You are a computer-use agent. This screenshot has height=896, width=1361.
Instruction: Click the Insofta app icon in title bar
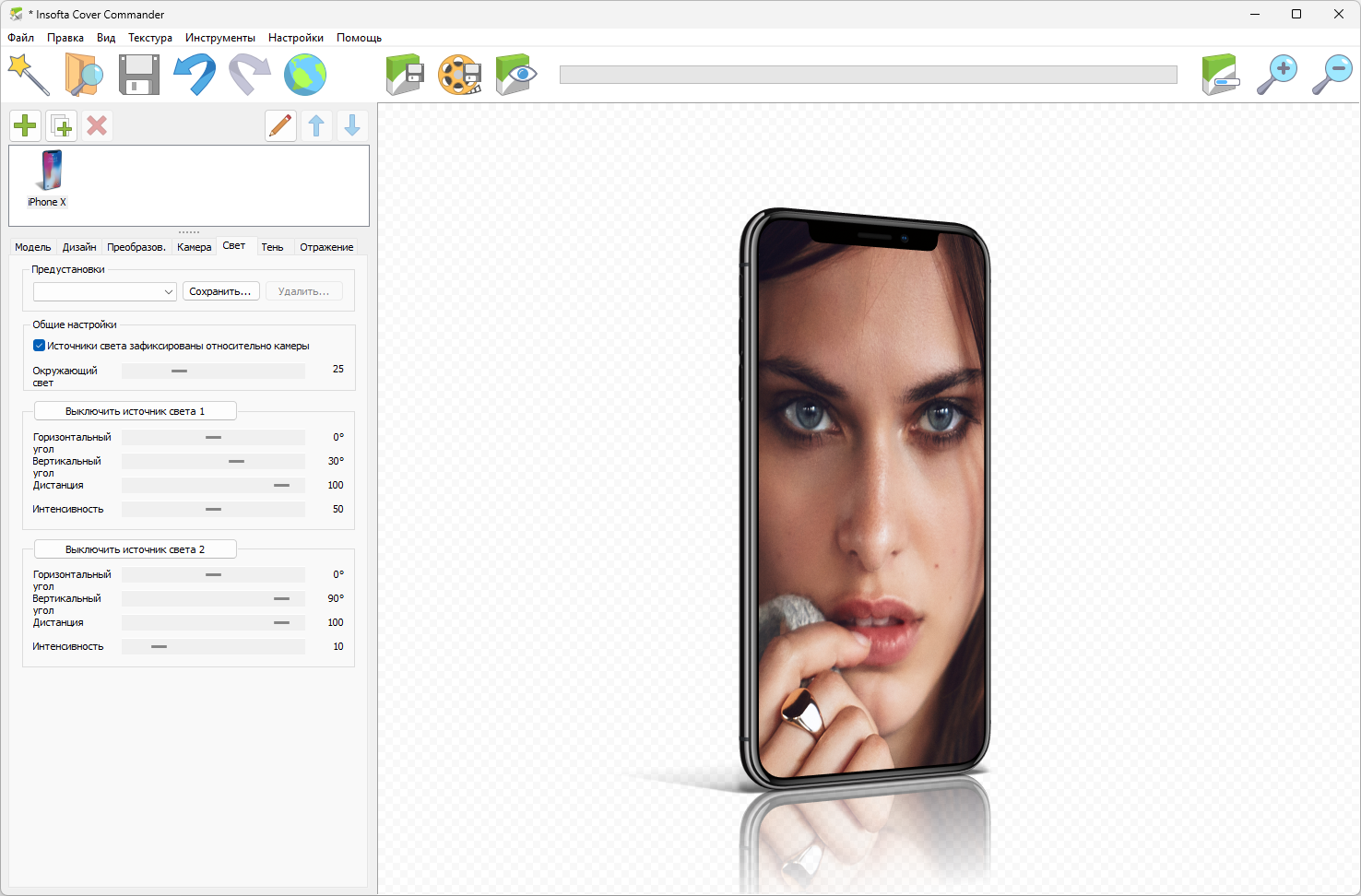click(x=16, y=14)
